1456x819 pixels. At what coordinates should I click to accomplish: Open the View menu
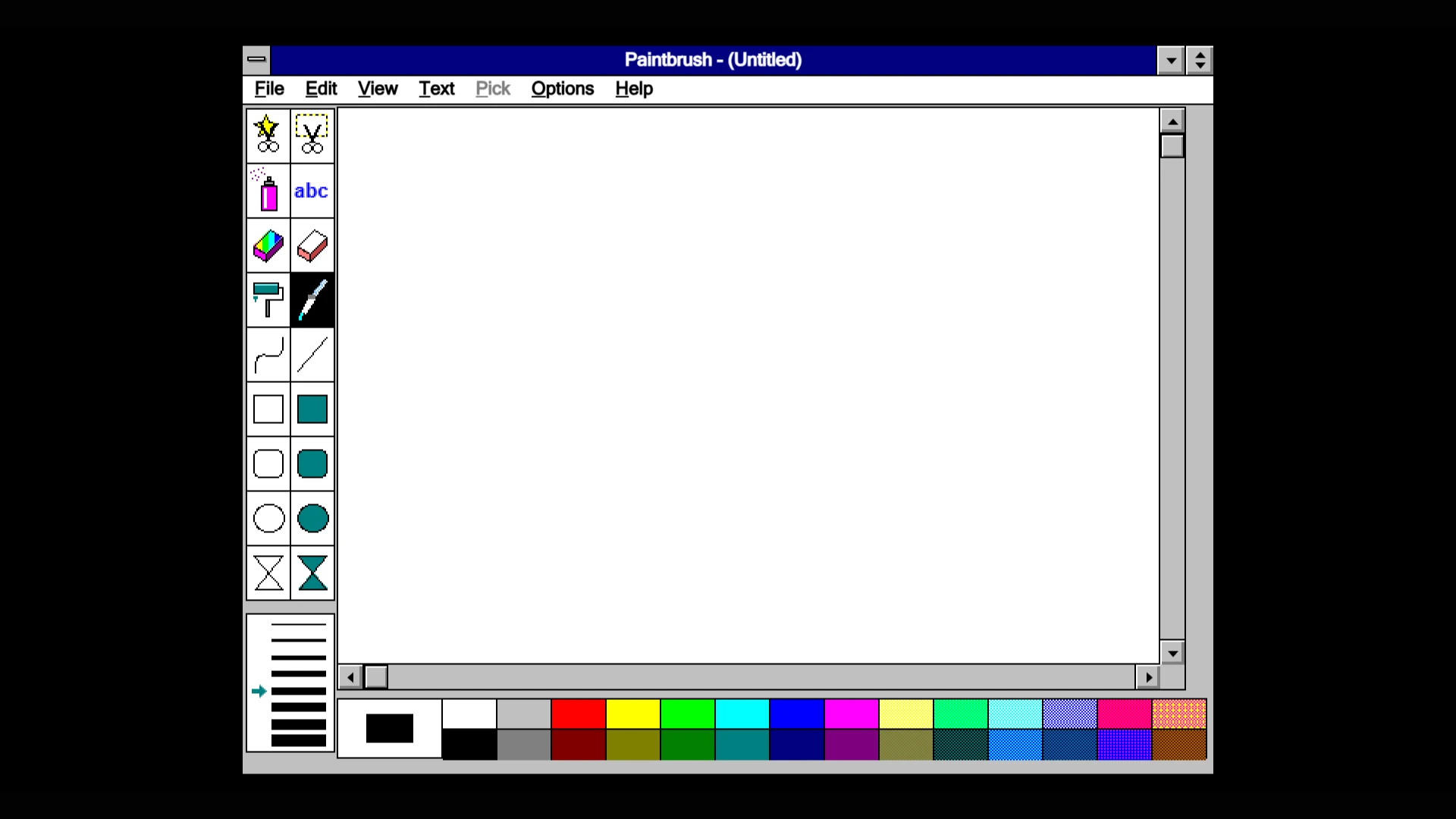378,89
